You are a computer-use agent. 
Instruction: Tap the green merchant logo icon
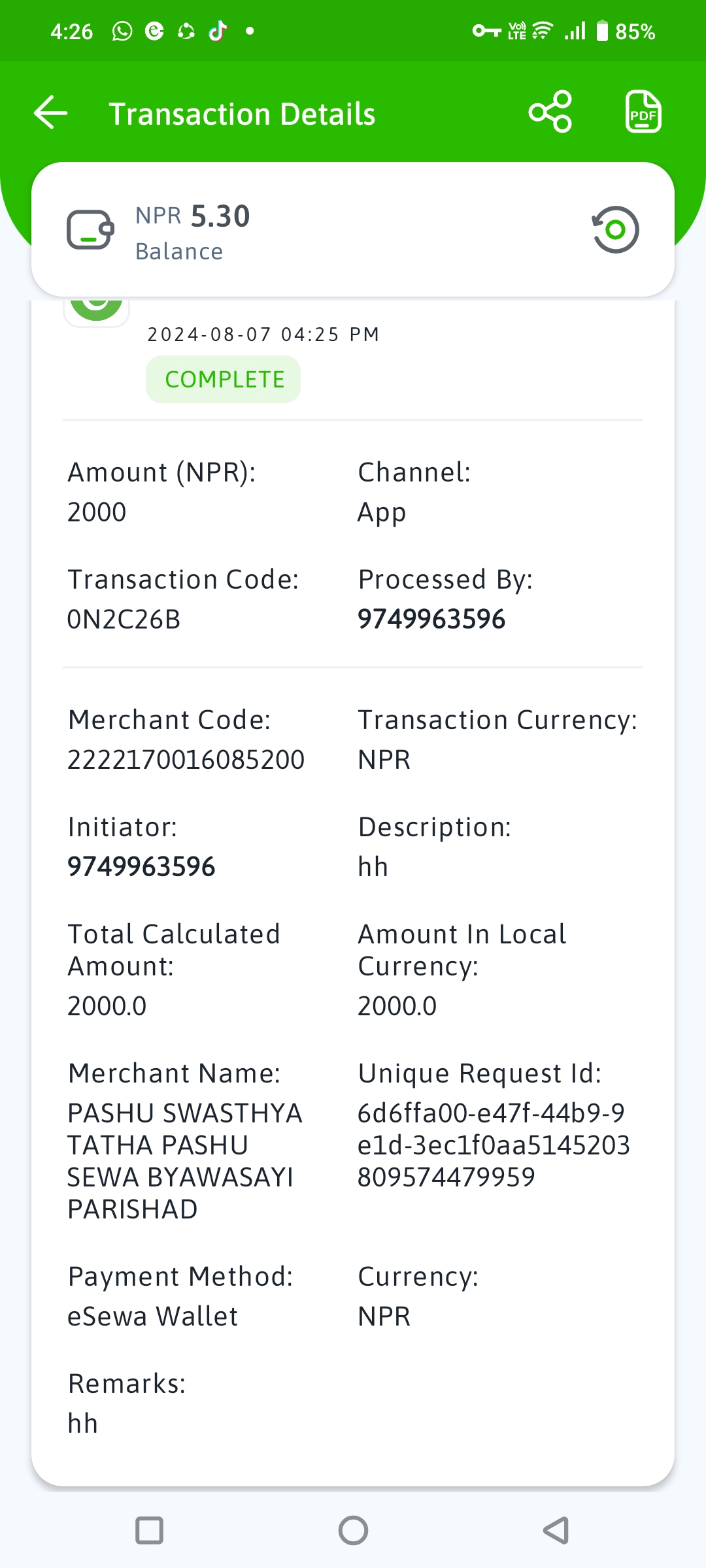pyautogui.click(x=97, y=310)
